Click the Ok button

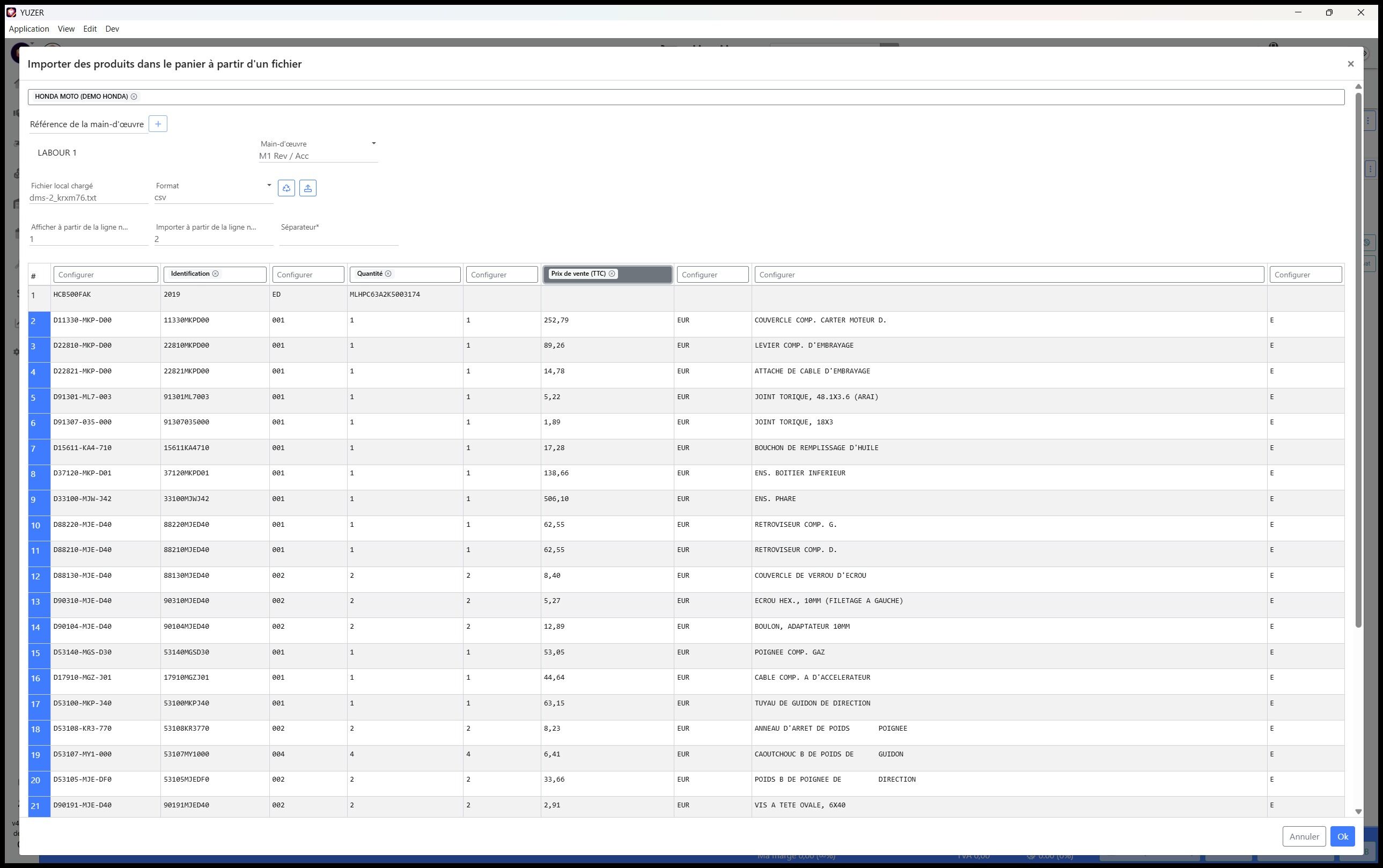(x=1342, y=836)
